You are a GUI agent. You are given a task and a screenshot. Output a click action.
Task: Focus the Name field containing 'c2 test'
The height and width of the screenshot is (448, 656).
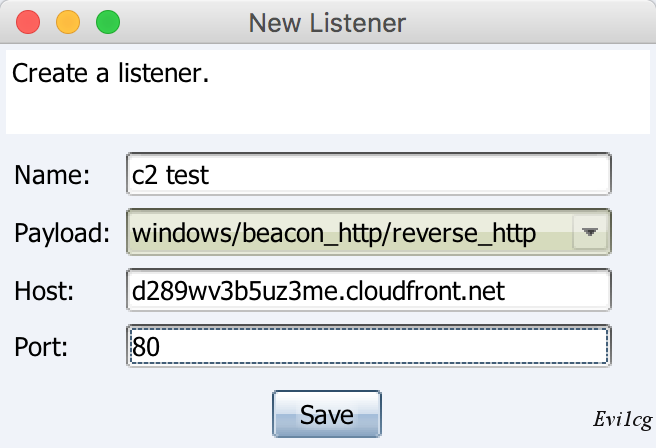click(x=368, y=175)
